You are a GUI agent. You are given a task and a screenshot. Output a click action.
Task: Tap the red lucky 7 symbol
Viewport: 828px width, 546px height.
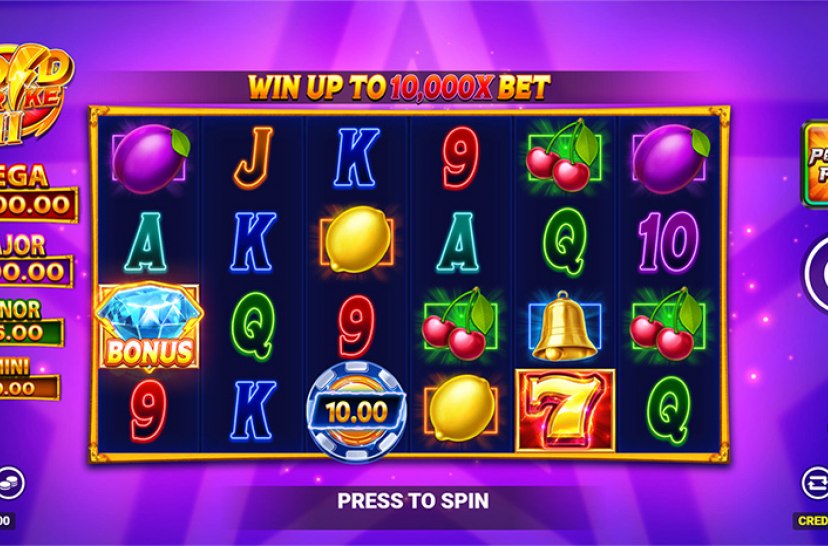pos(565,411)
